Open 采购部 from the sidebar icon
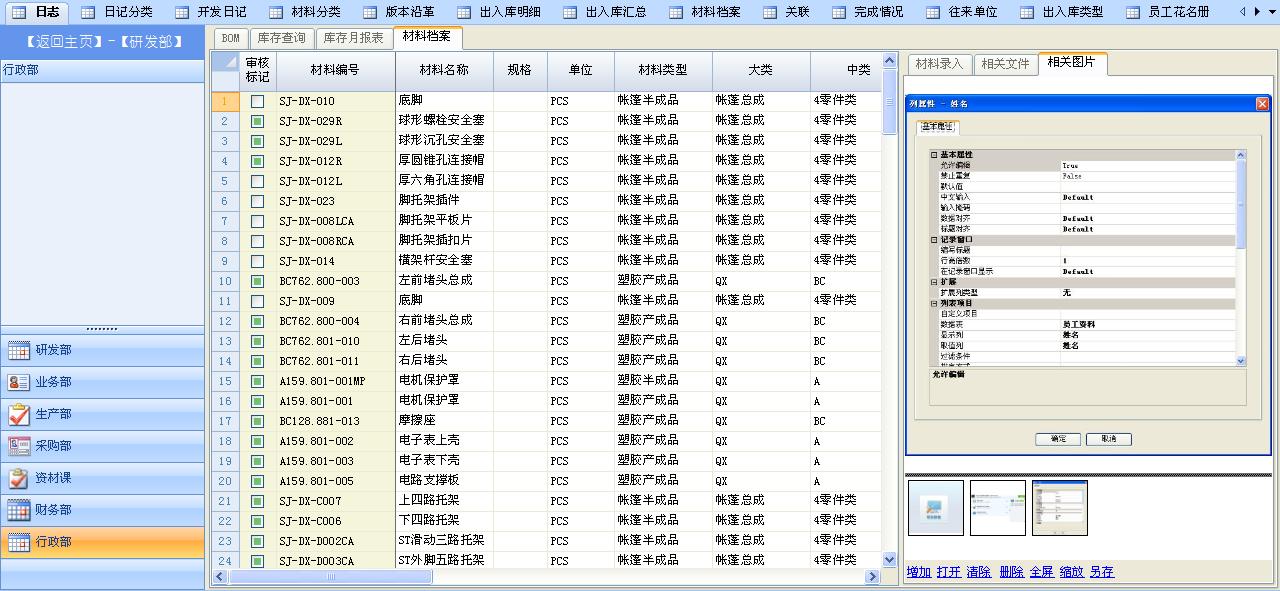 click(19, 446)
